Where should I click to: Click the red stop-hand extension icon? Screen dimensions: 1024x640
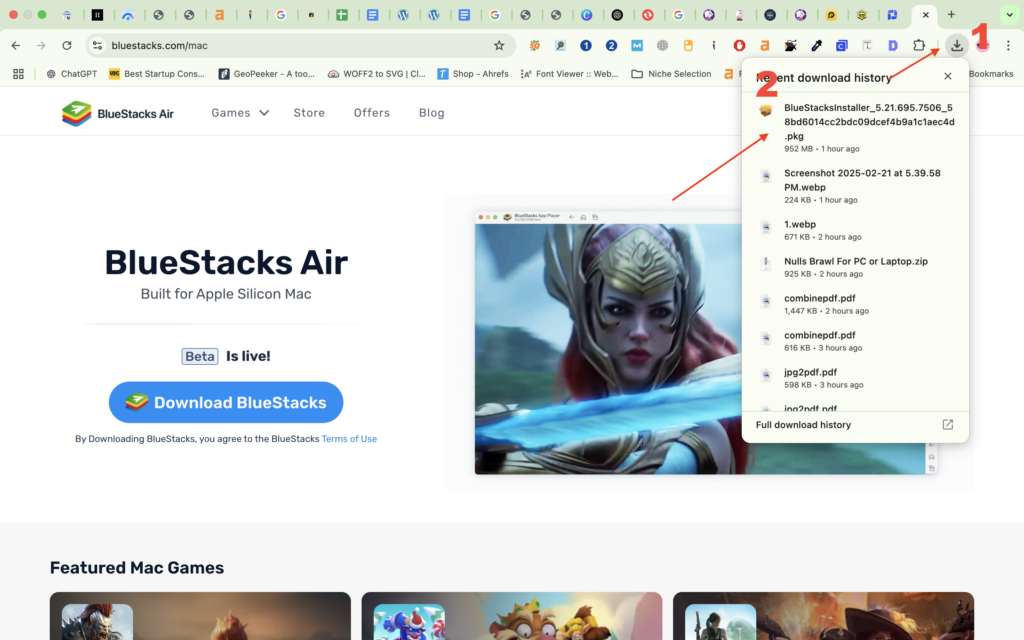pyautogui.click(x=739, y=45)
